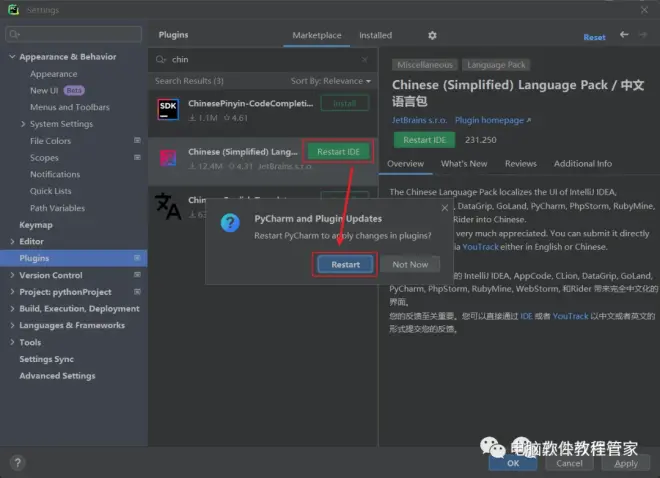Select Quick Lists page
Viewport: 660px width, 478px height.
pos(51,191)
